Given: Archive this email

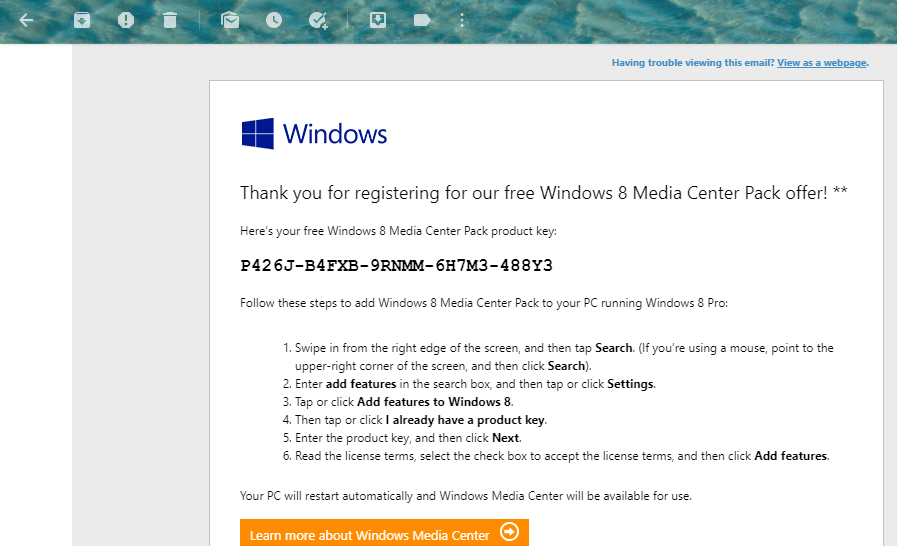Looking at the screenshot, I should point(82,21).
